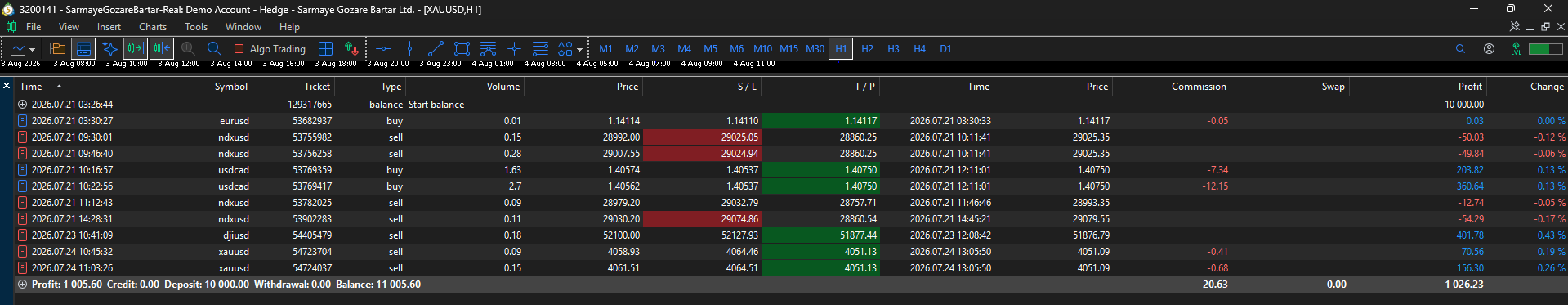The width and height of the screenshot is (1568, 305).
Task: Switch to the M15 timeframe
Action: click(788, 49)
